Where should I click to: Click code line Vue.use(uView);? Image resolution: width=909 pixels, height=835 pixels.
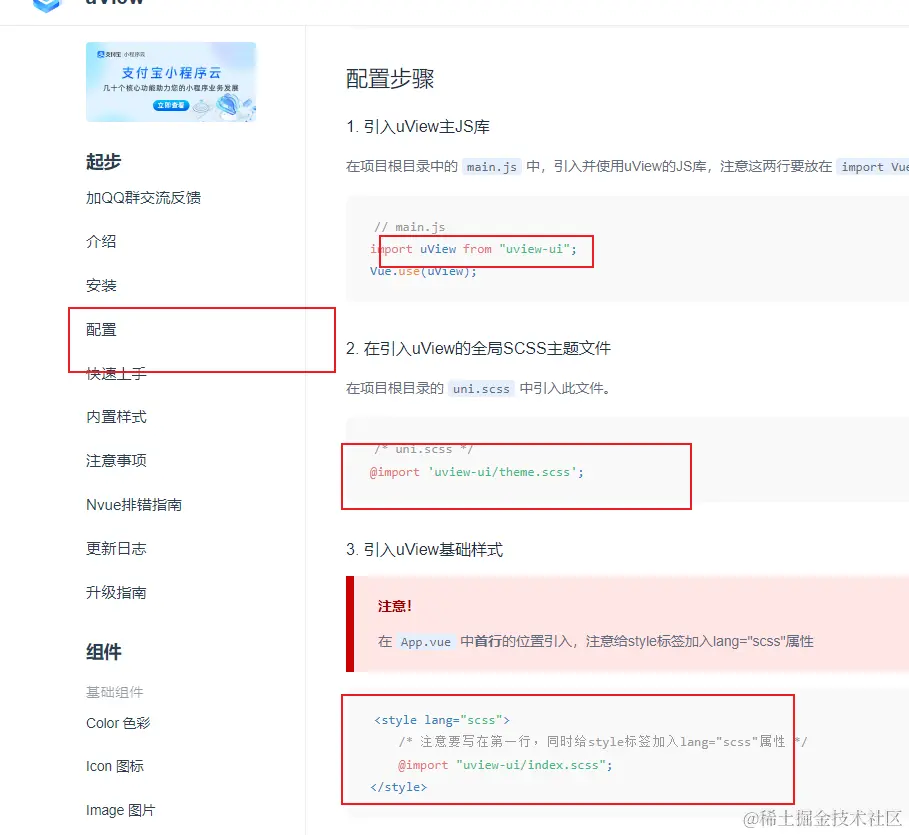(423, 271)
